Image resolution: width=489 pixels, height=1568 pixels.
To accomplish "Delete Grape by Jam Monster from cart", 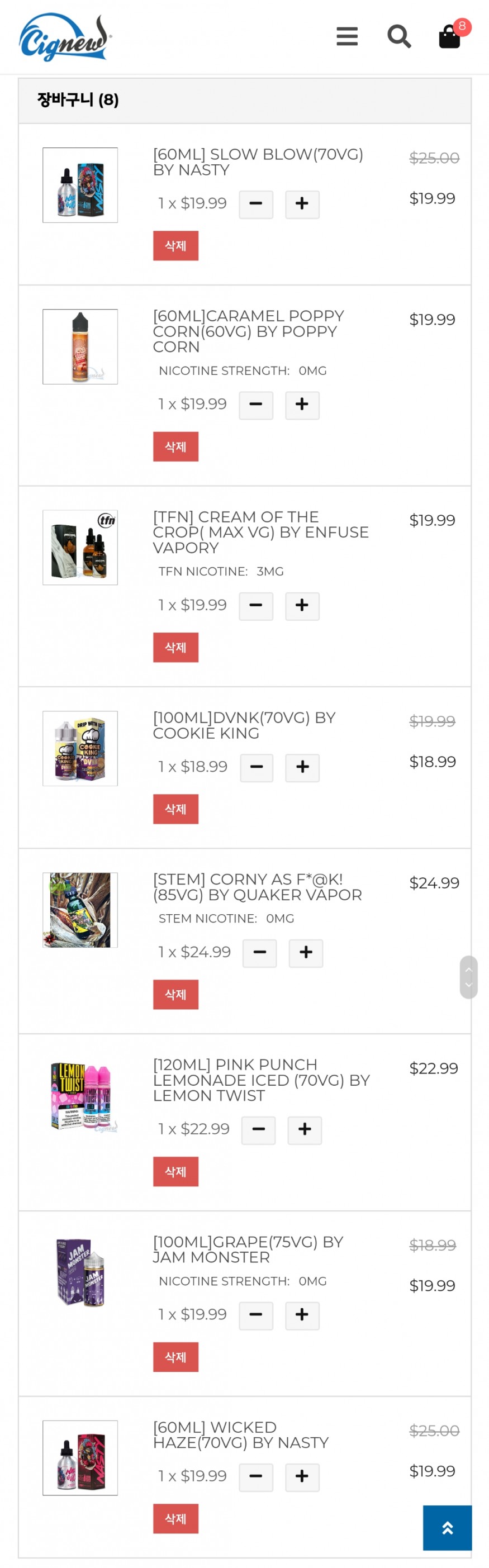I will (x=175, y=1357).
